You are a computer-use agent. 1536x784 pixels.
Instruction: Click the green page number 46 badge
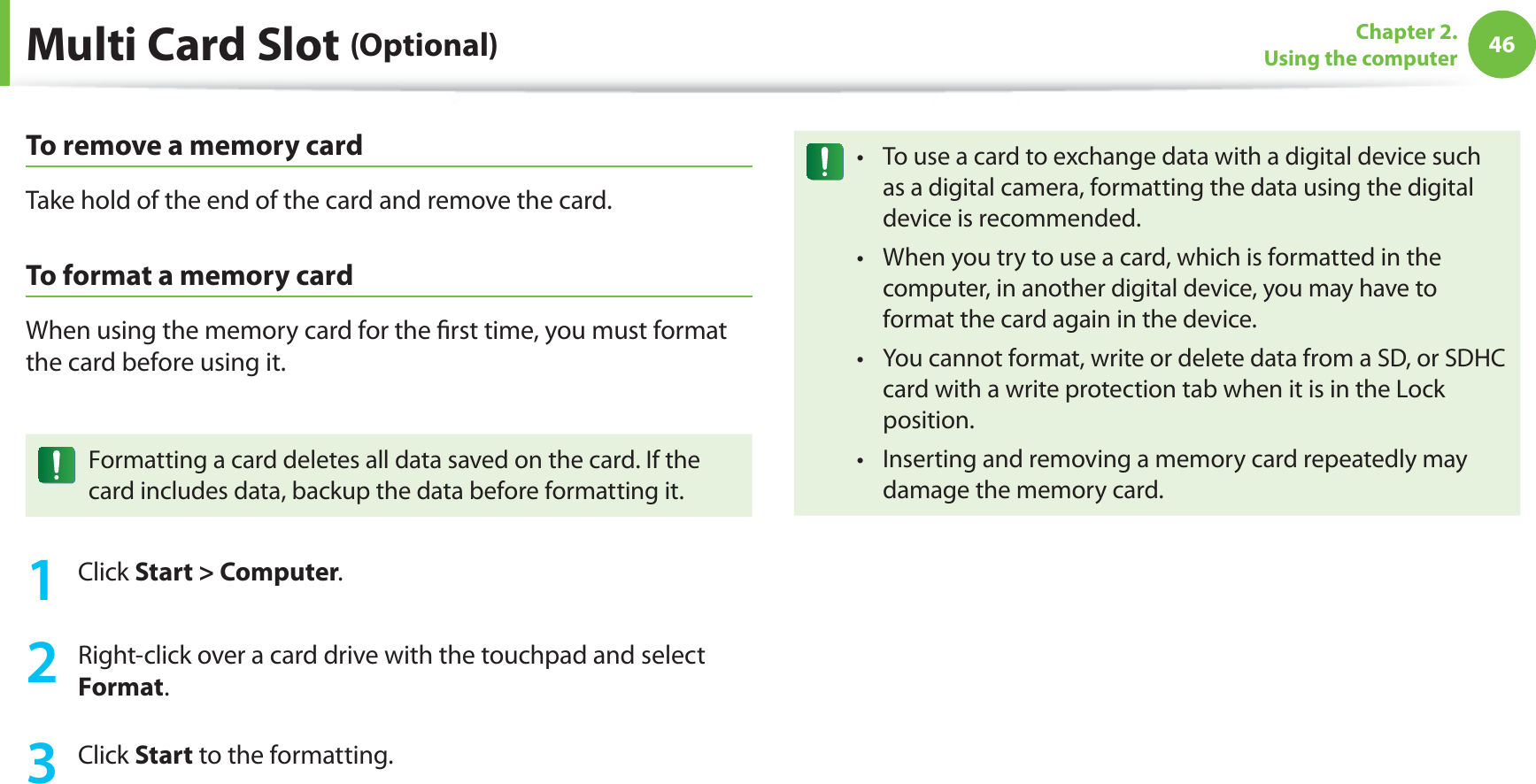coord(1501,44)
